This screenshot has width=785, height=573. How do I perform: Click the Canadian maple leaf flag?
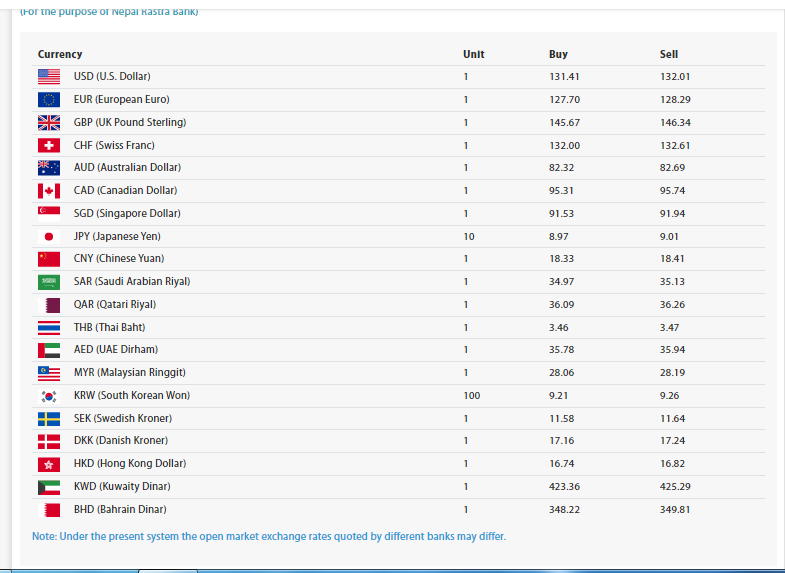(x=49, y=191)
